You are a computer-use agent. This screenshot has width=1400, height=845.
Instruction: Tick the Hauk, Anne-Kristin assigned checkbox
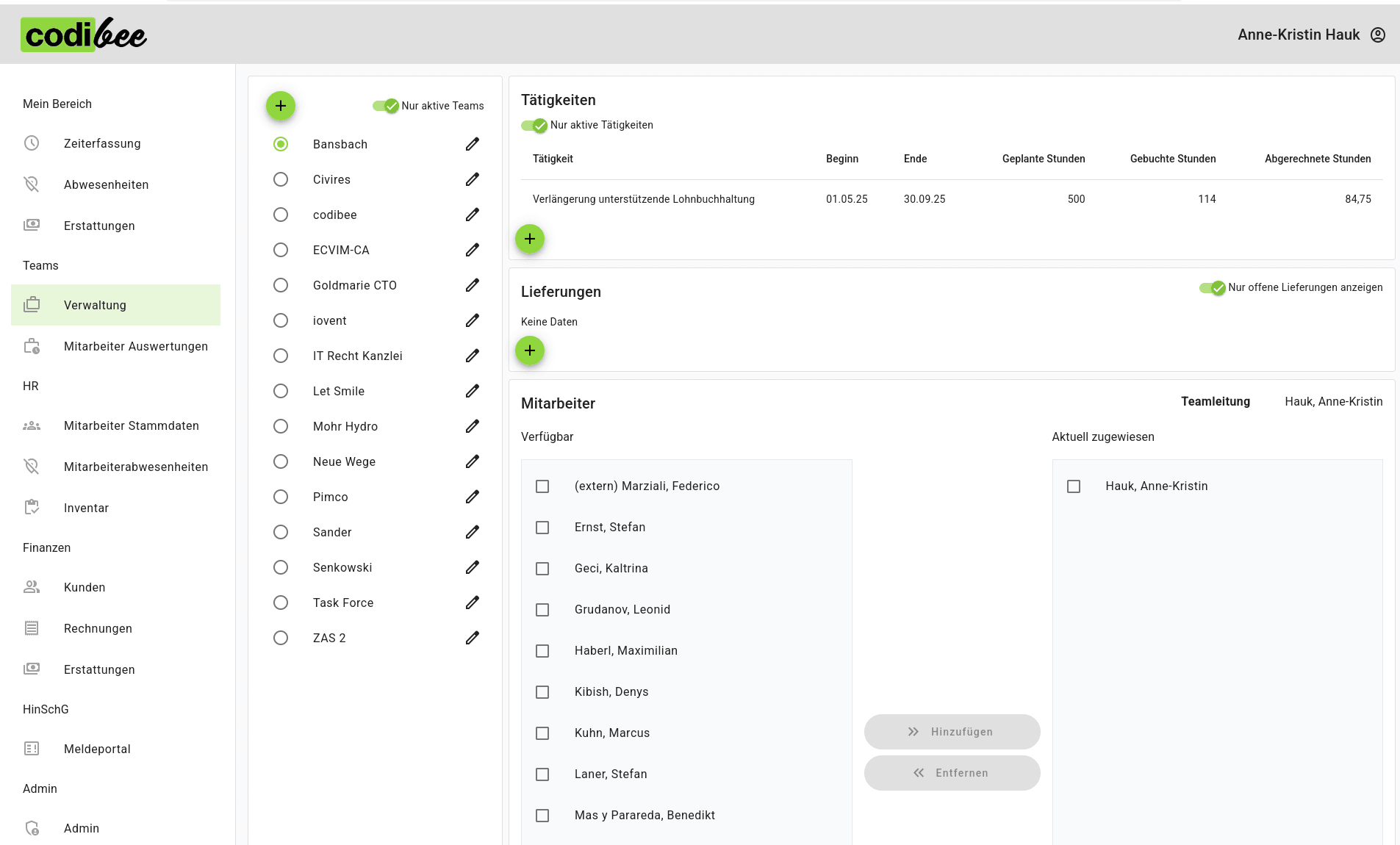(1074, 486)
